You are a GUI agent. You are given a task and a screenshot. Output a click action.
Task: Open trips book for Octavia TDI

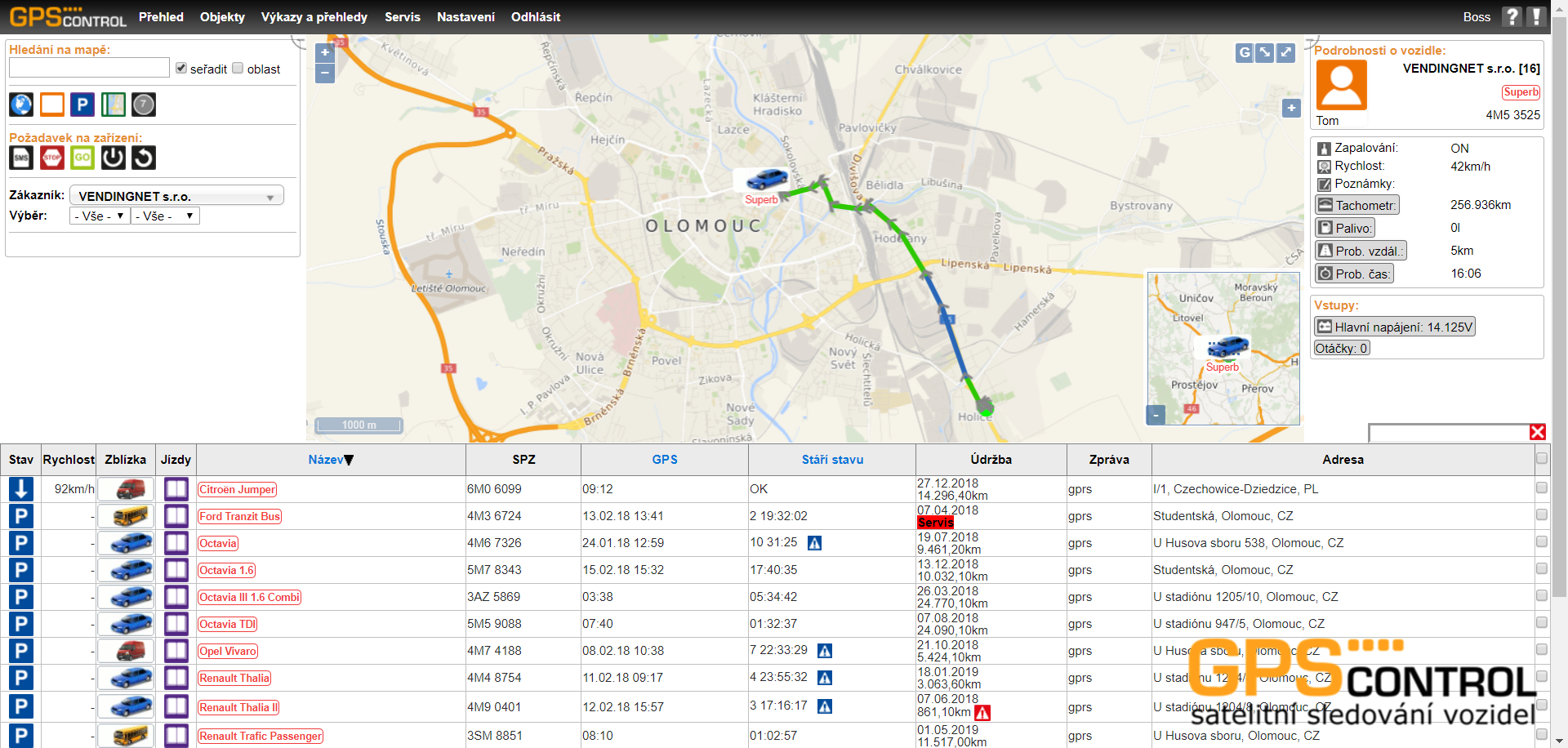coord(176,624)
